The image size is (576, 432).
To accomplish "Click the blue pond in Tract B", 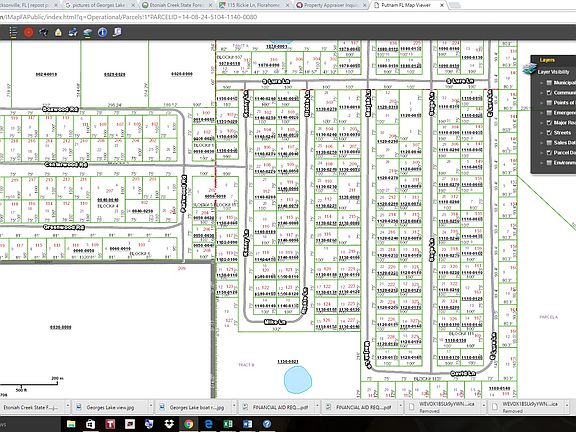I will [x=298, y=380].
